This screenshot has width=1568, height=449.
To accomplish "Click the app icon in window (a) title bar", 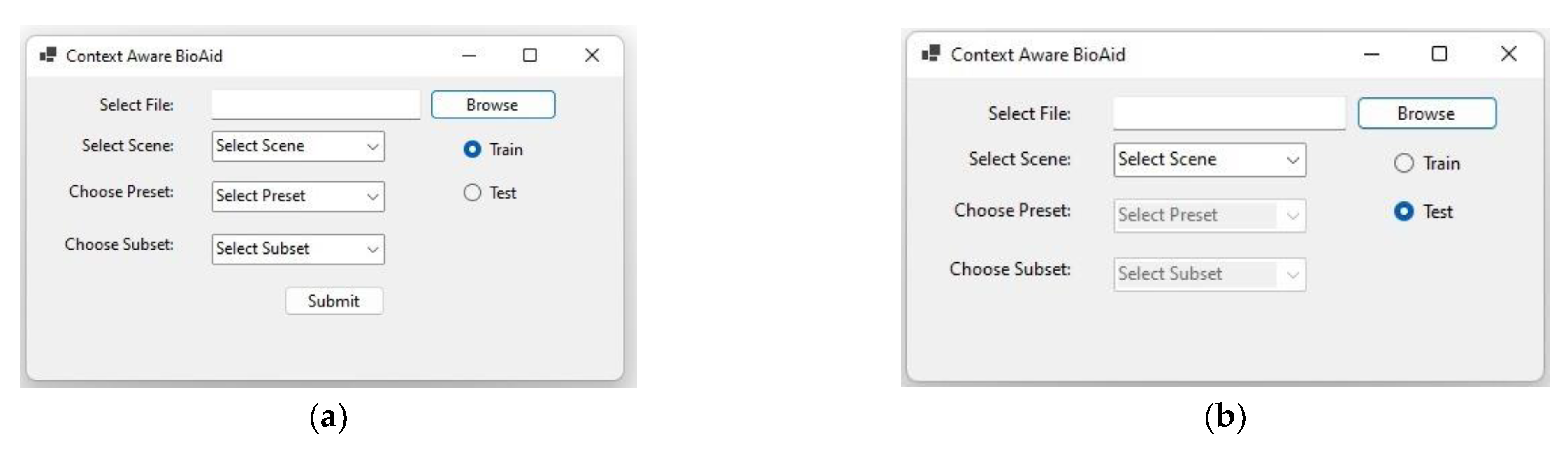I will [48, 56].
